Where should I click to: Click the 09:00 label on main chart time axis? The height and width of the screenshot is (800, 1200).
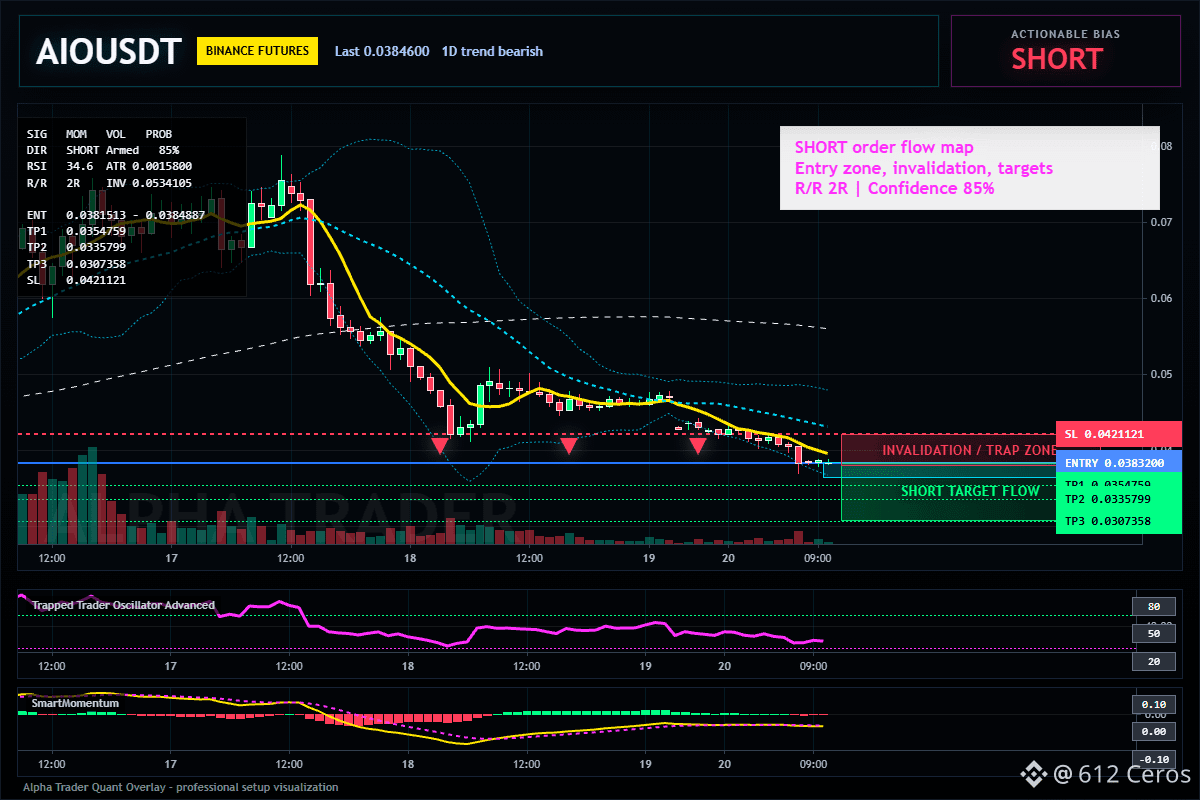[x=818, y=558]
